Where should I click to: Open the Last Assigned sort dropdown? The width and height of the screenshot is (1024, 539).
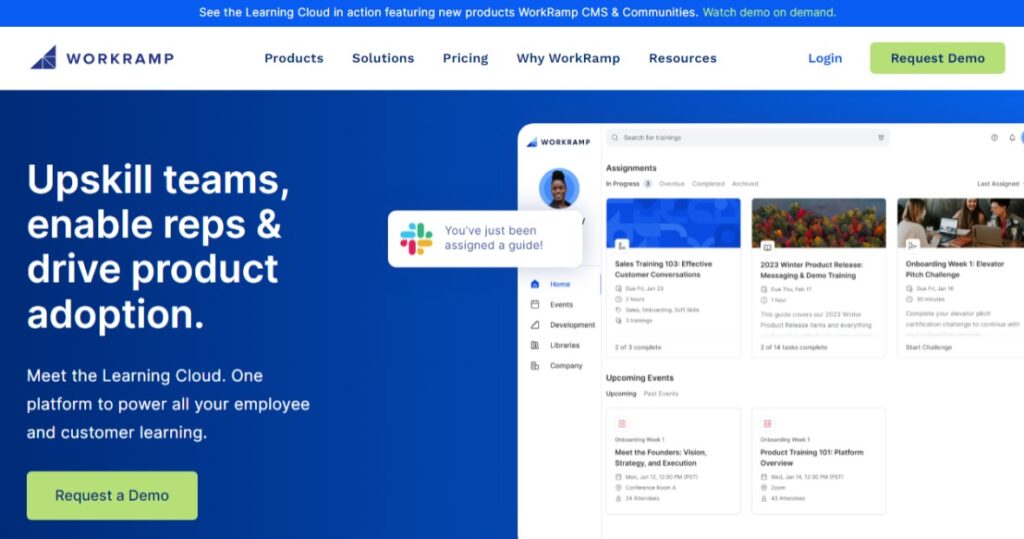pyautogui.click(x=999, y=184)
